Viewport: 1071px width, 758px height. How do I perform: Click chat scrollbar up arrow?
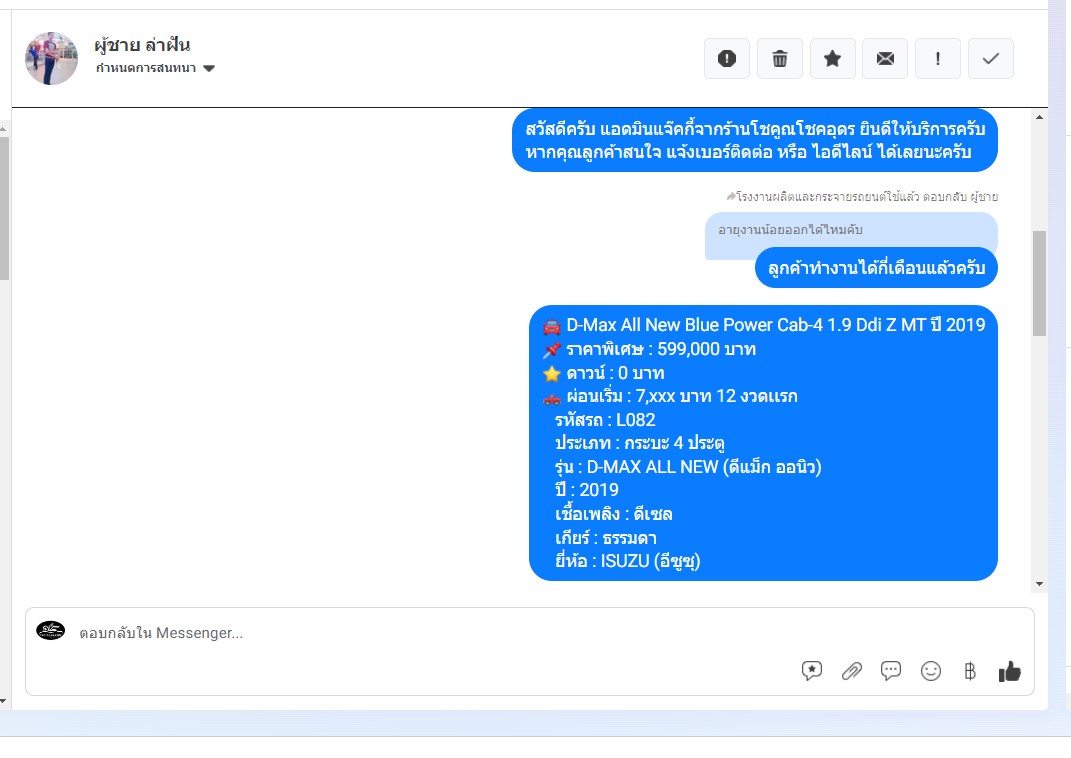tap(1039, 117)
